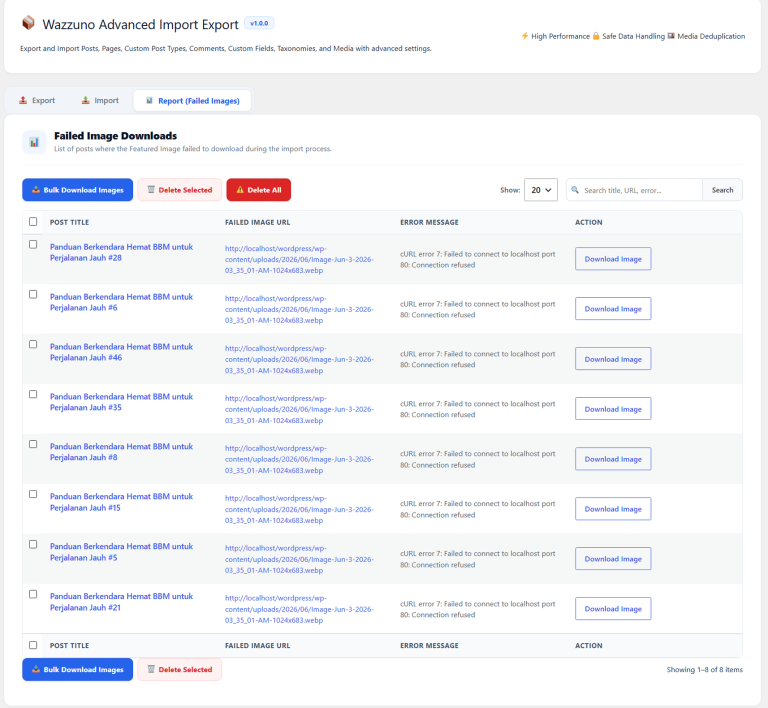Image resolution: width=768 pixels, height=708 pixels.
Task: Toggle the footer select-all checkbox
Action: tap(33, 645)
